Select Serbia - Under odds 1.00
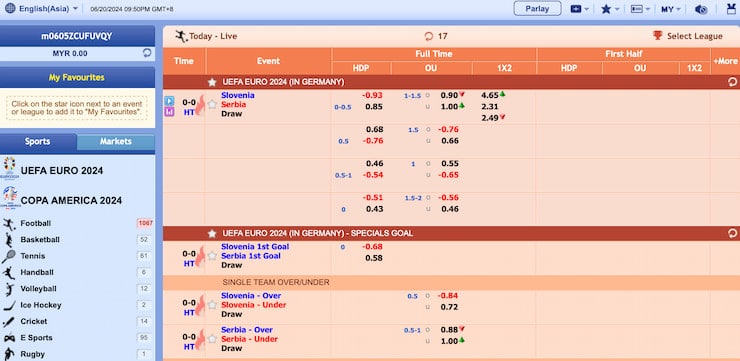 point(449,341)
